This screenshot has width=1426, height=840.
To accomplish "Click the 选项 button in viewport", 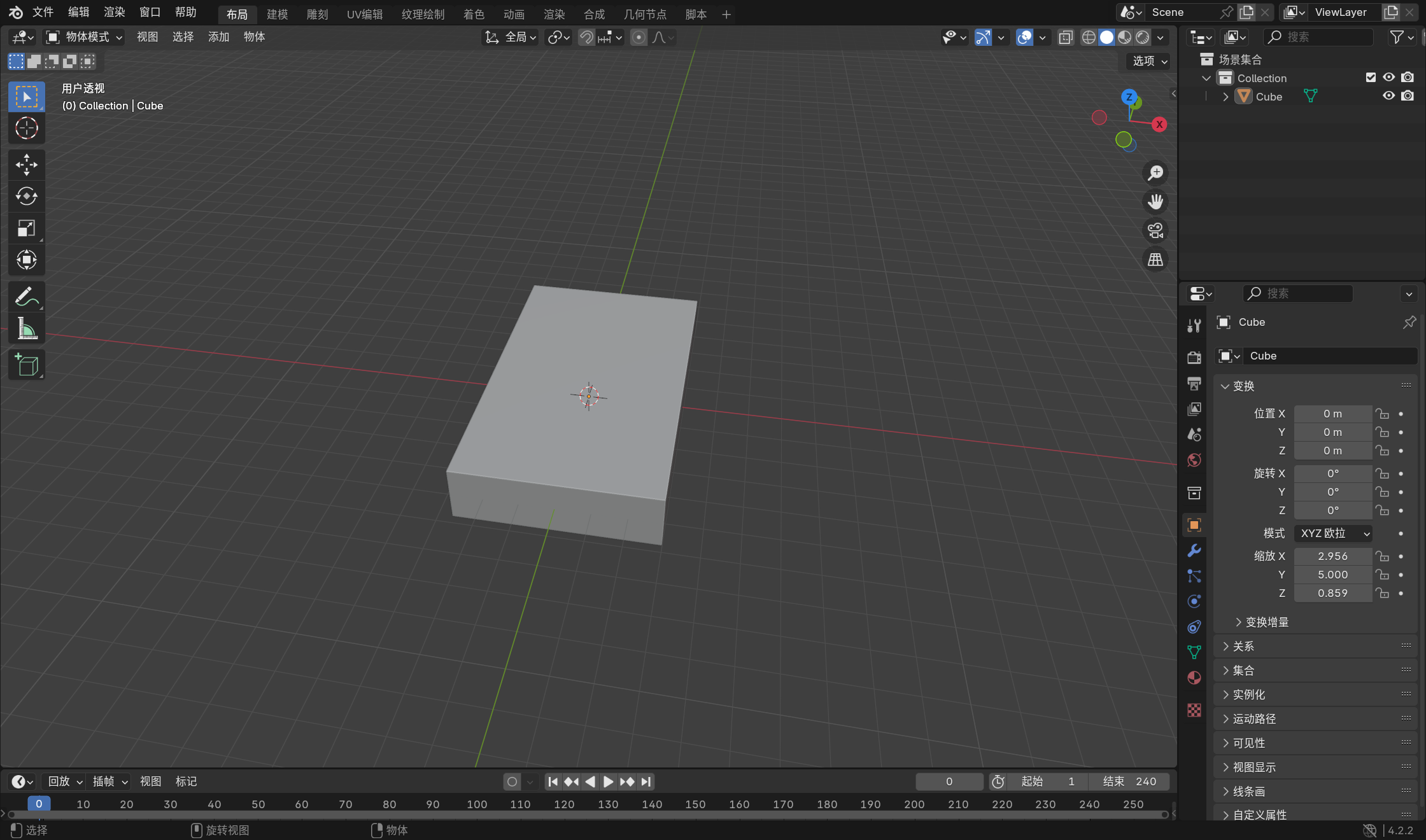I will [1149, 61].
